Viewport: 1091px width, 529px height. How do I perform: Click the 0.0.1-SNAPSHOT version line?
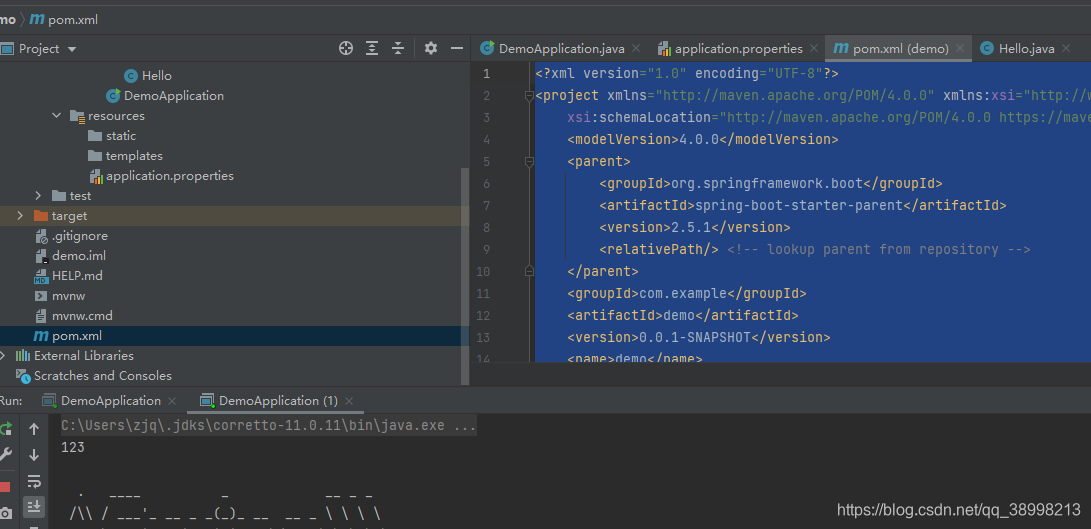coord(698,338)
